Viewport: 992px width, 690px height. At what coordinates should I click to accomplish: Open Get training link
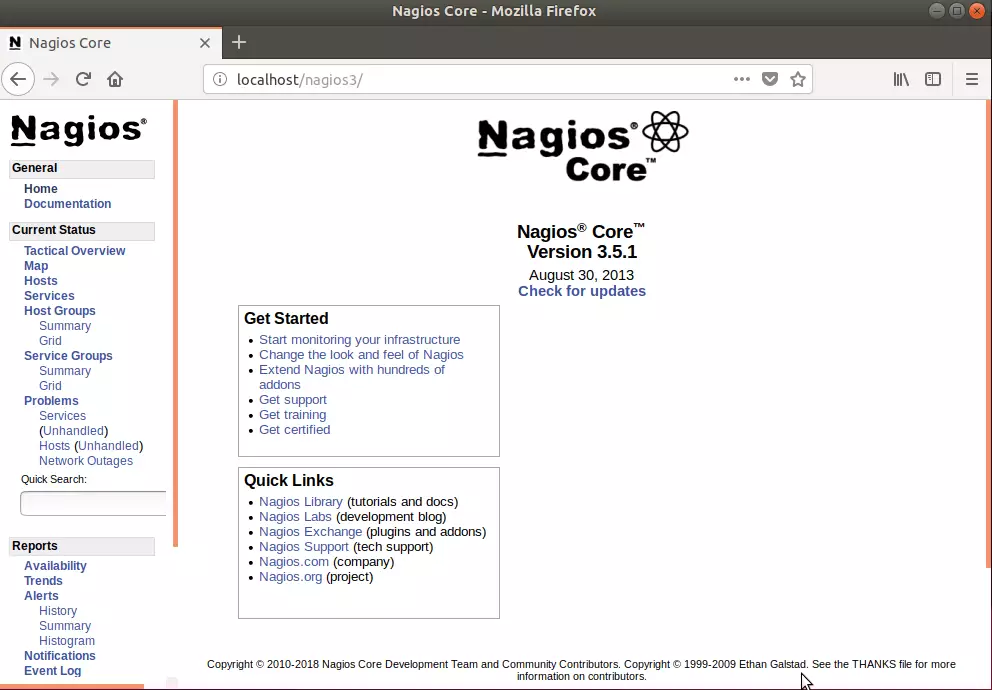(292, 415)
